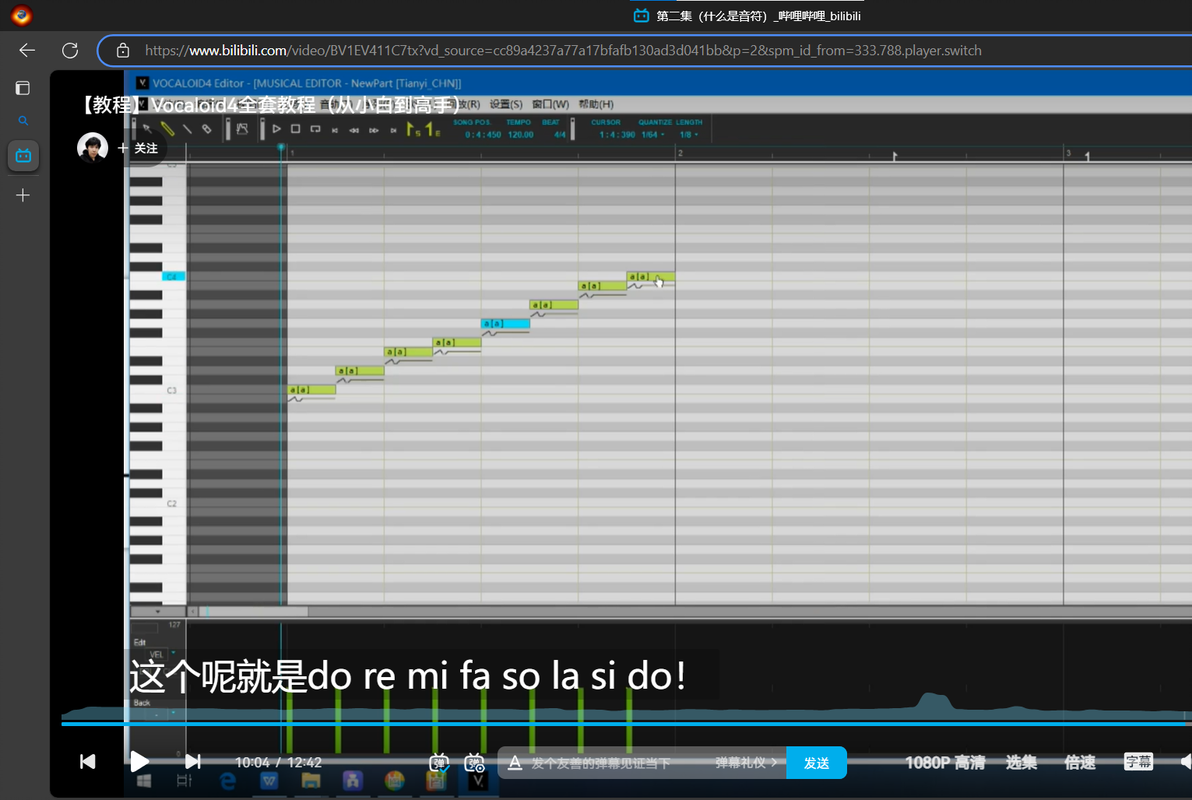Toggle danmaku display on the player
This screenshot has height=800, width=1192.
coord(439,762)
